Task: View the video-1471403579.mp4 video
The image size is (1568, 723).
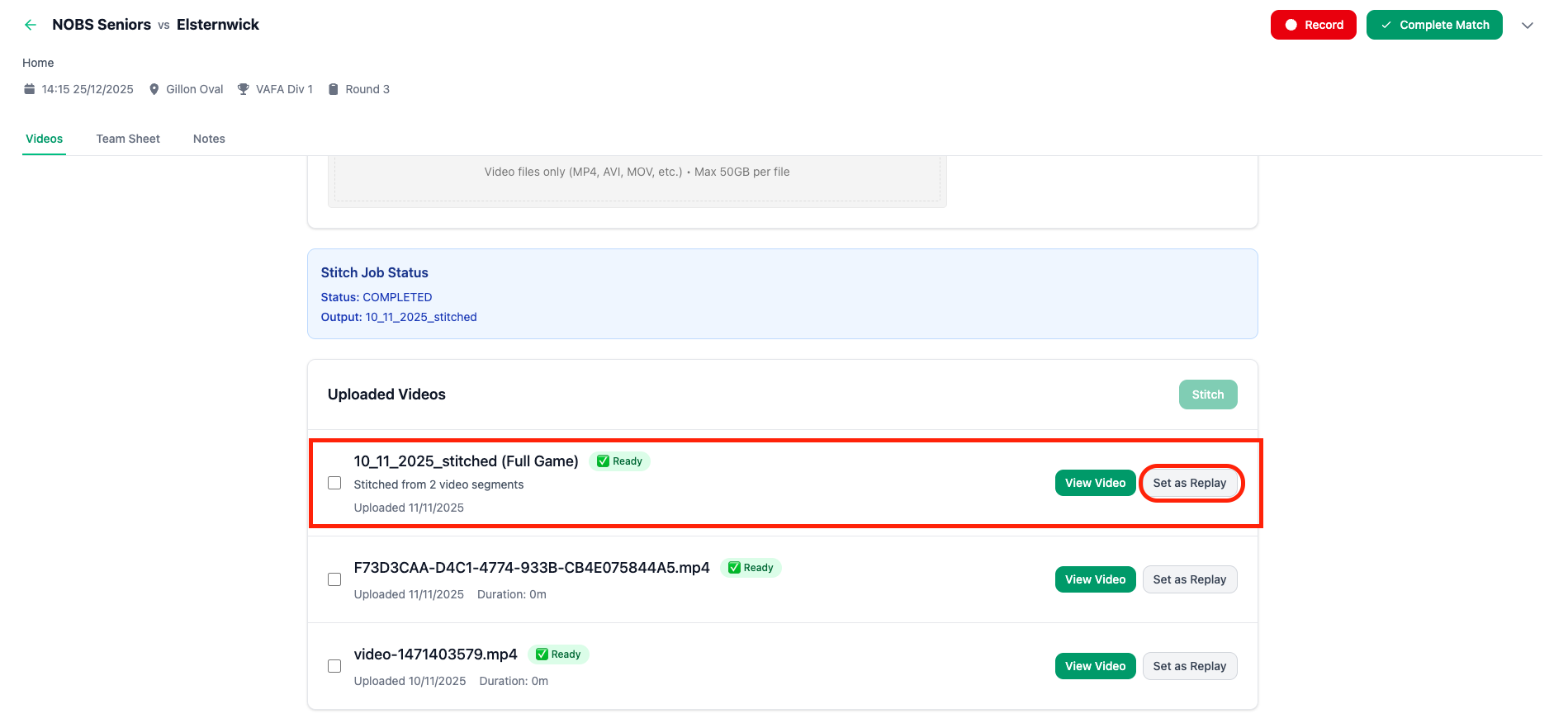Action: click(x=1095, y=666)
